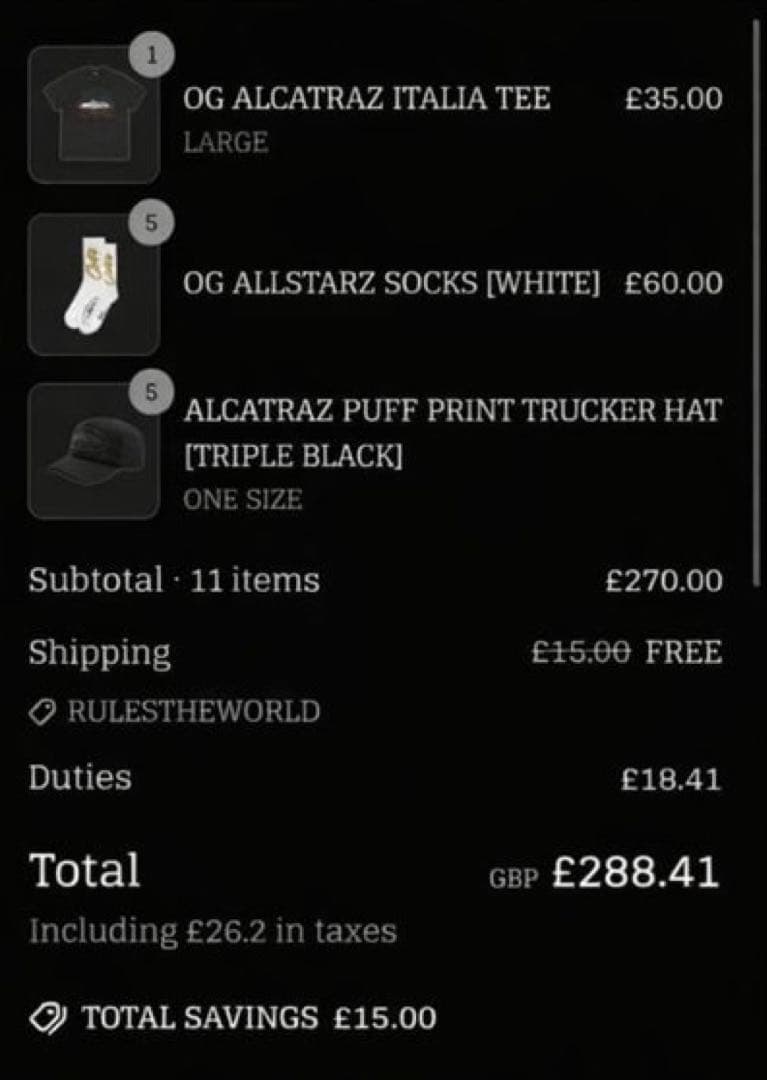This screenshot has width=767, height=1080.
Task: Click quantity badge on the socks thumbnail
Action: tap(151, 223)
